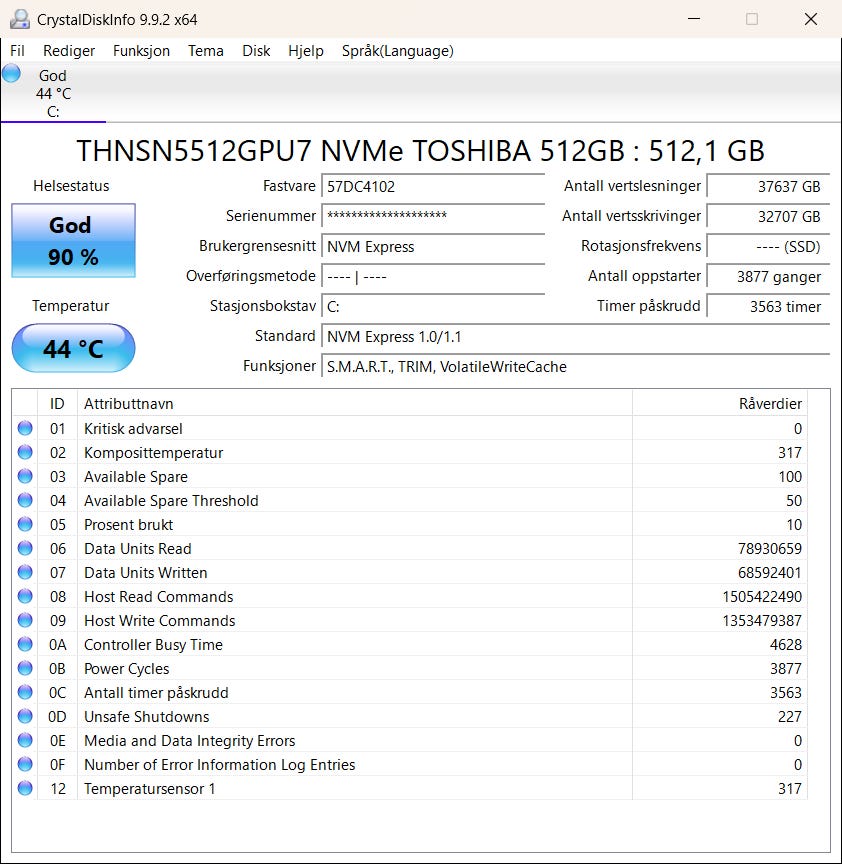Click the Funksjoner field with S.M.A.R.T., TRIM
This screenshot has height=864, width=842.
pos(575,366)
